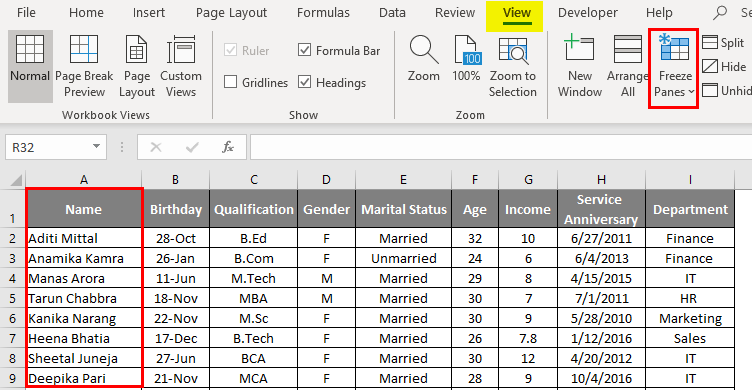Click inside the formula bar input

coord(501,147)
